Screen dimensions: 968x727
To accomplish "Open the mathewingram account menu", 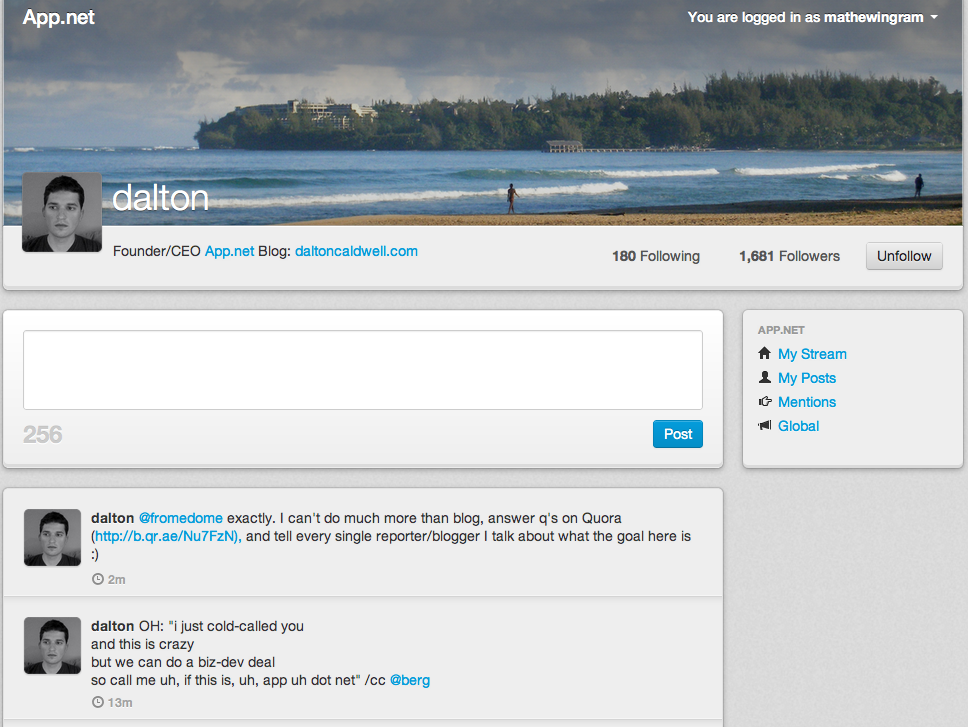I will [812, 17].
